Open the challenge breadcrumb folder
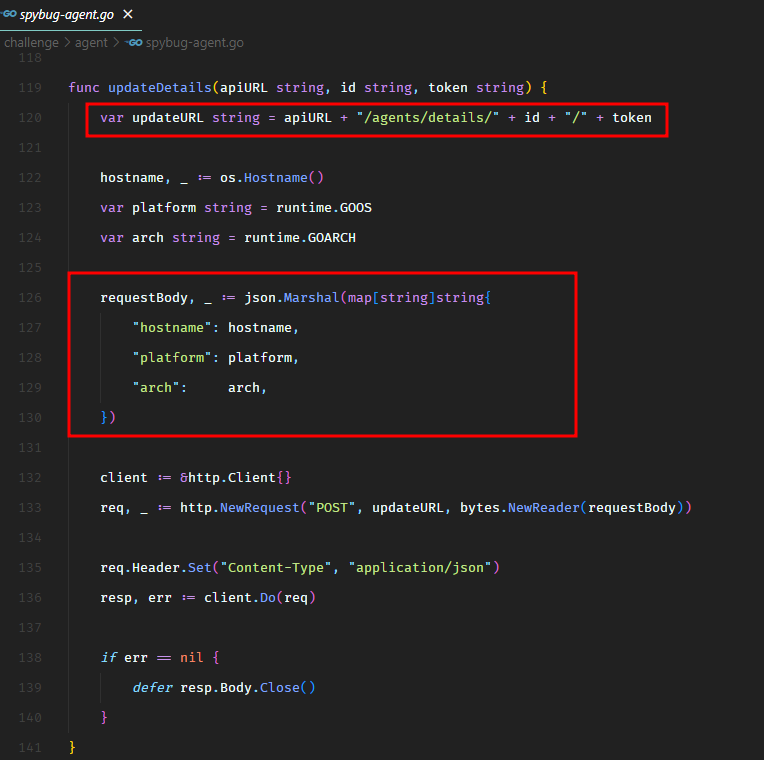764x760 pixels. [31, 43]
